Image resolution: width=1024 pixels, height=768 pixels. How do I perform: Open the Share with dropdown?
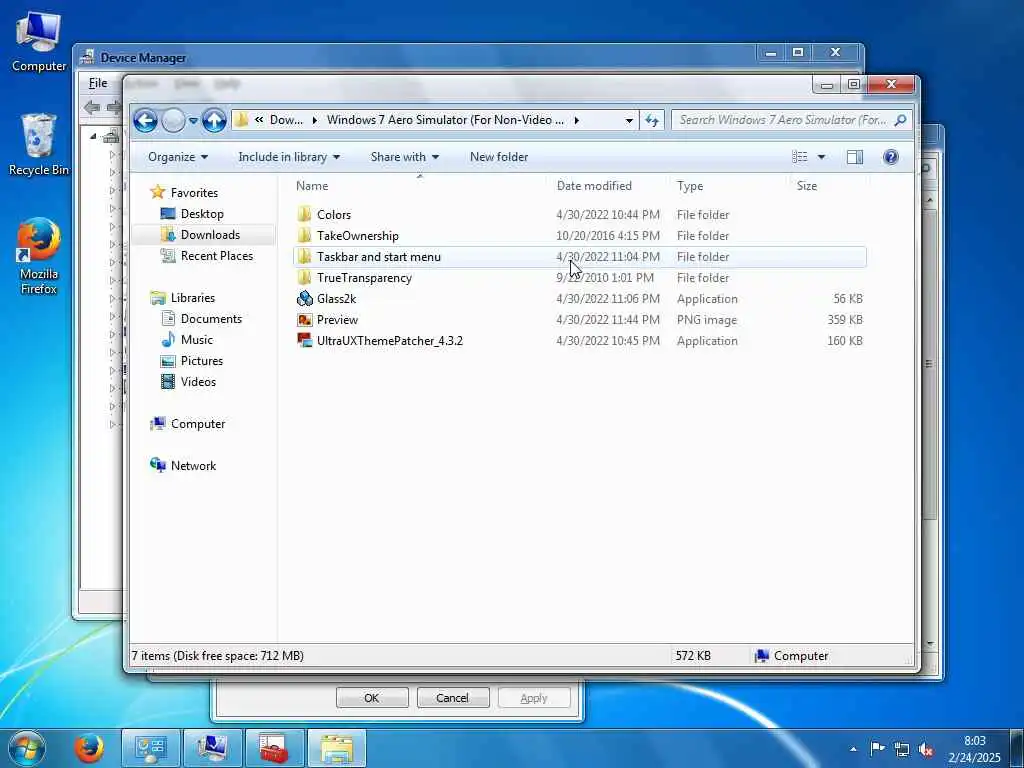click(404, 157)
